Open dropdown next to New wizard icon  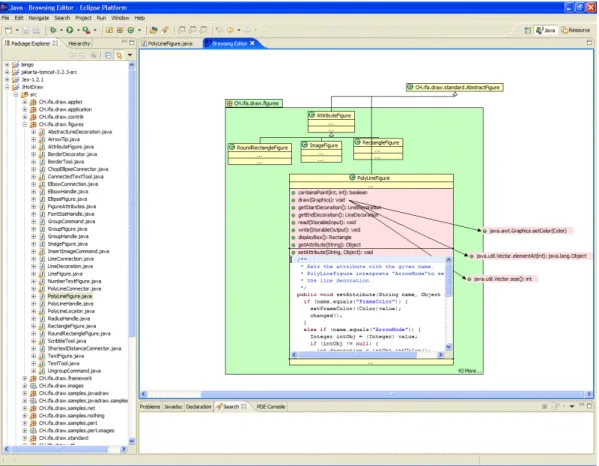tap(17, 30)
